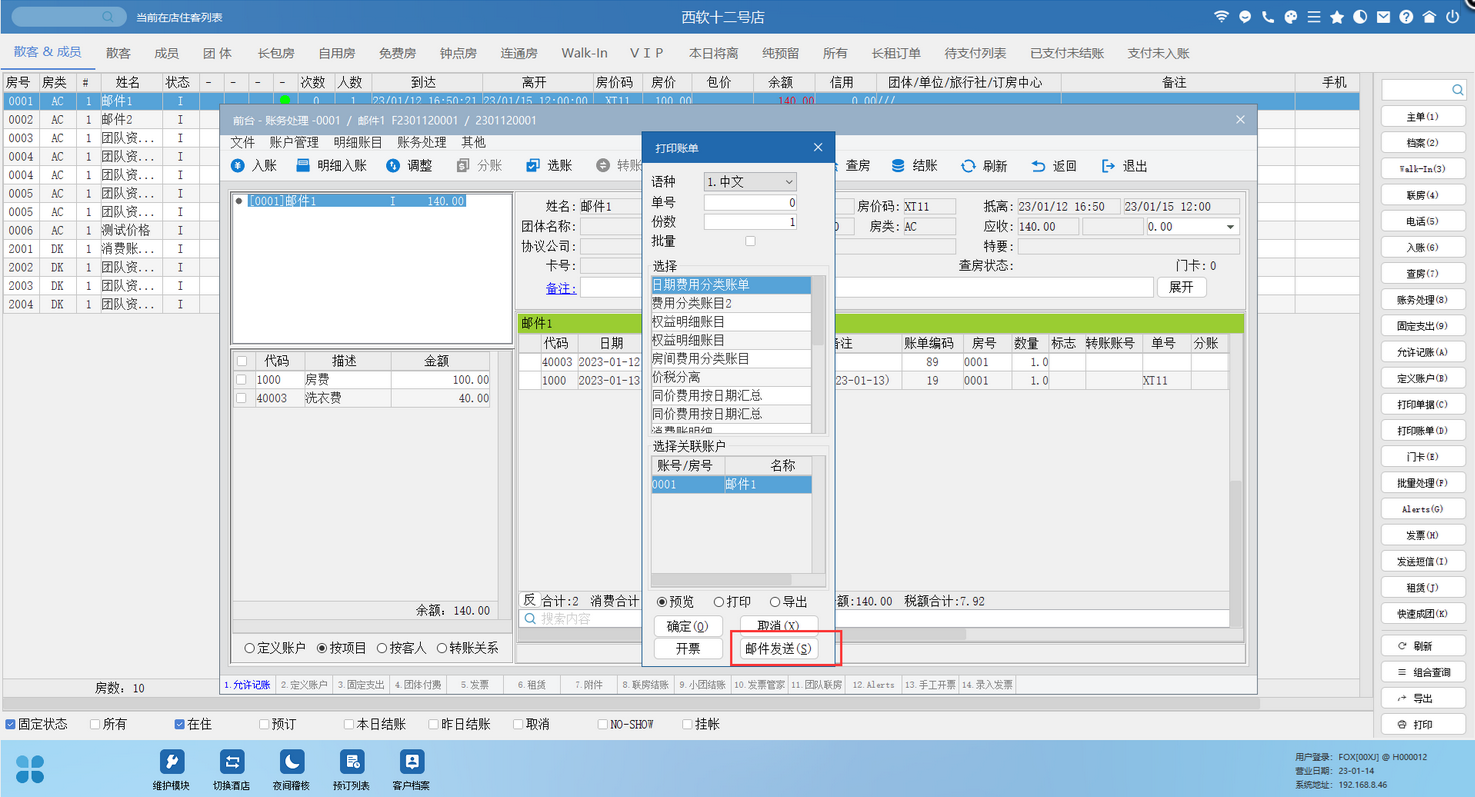Open the theme palette icon
The height and width of the screenshot is (797, 1475).
click(1291, 17)
